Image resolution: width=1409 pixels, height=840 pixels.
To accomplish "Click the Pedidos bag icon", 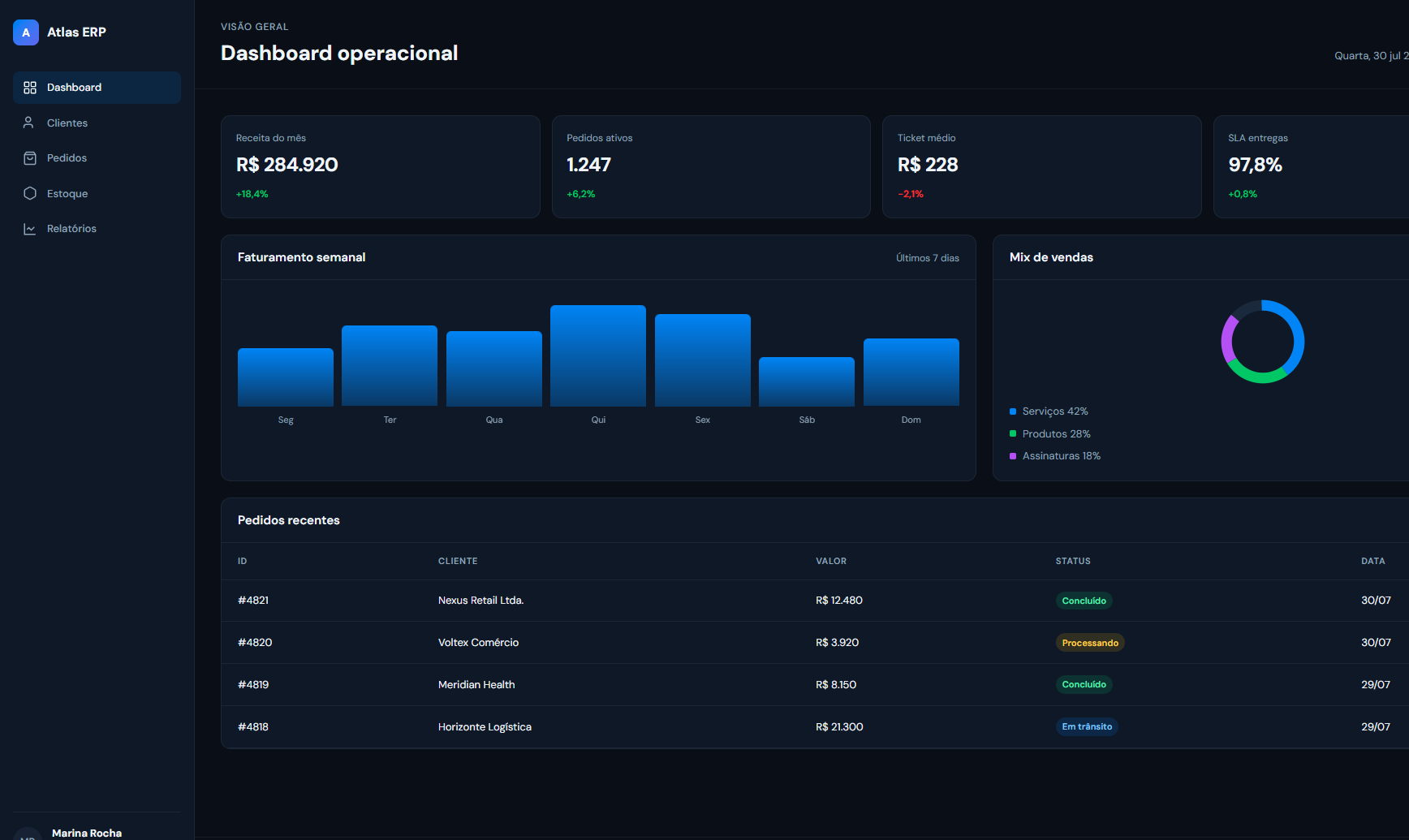I will point(30,158).
